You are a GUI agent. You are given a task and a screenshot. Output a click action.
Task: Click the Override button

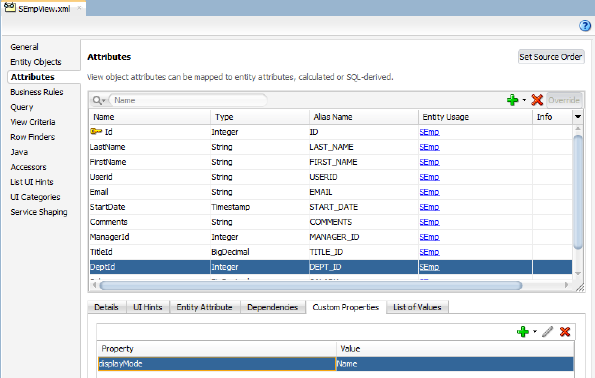[564, 100]
